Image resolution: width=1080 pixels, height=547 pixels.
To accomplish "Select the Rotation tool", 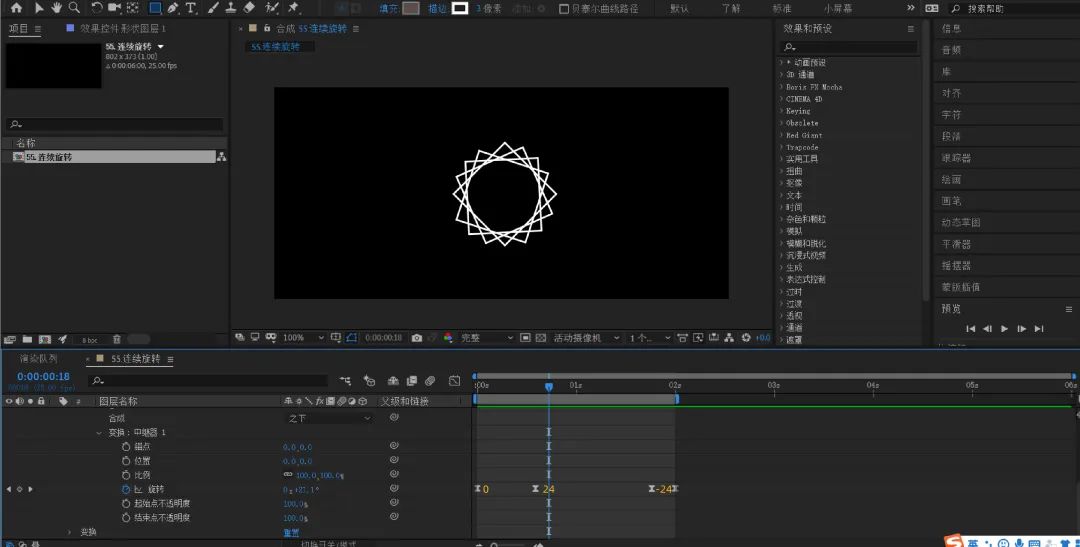I will coord(96,8).
